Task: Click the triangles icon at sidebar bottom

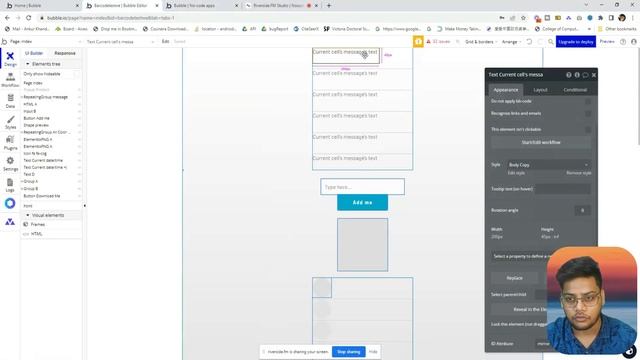Action: tap(10, 222)
